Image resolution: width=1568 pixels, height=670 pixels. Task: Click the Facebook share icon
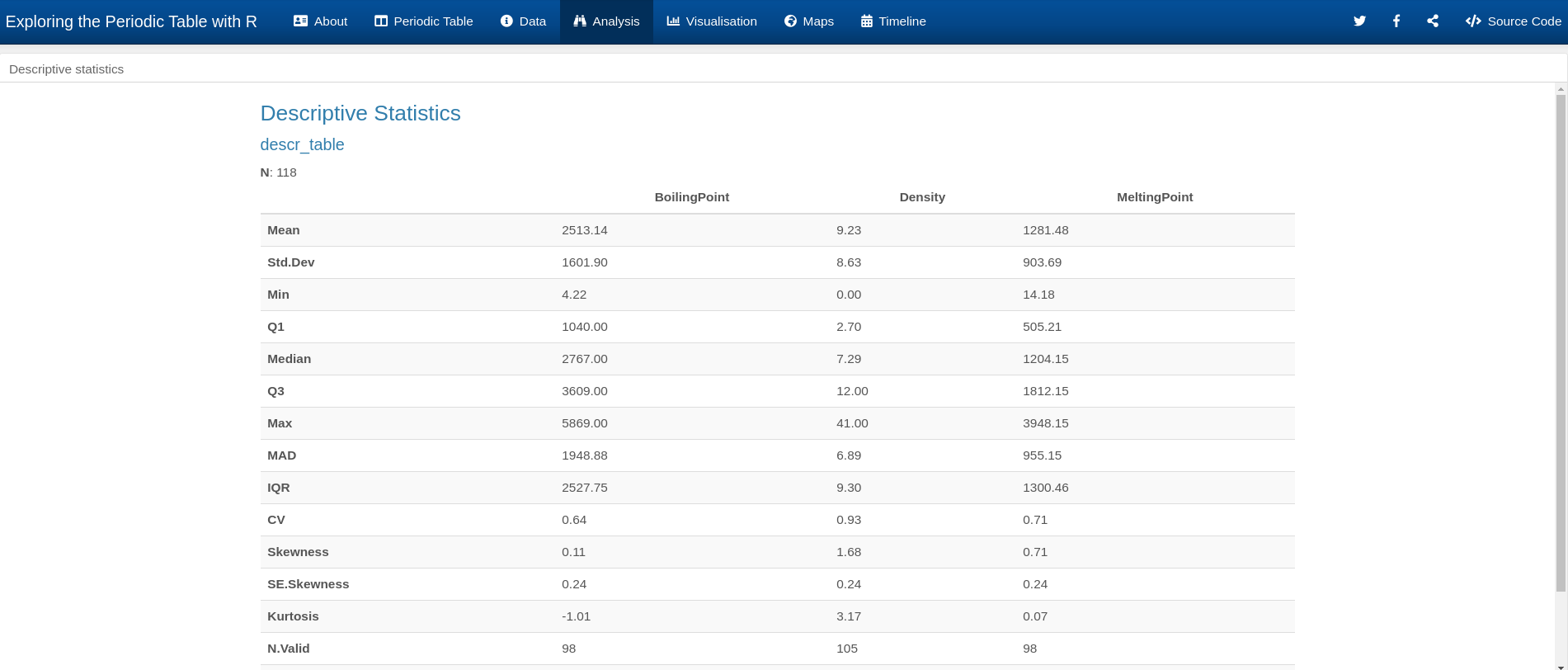tap(1396, 21)
